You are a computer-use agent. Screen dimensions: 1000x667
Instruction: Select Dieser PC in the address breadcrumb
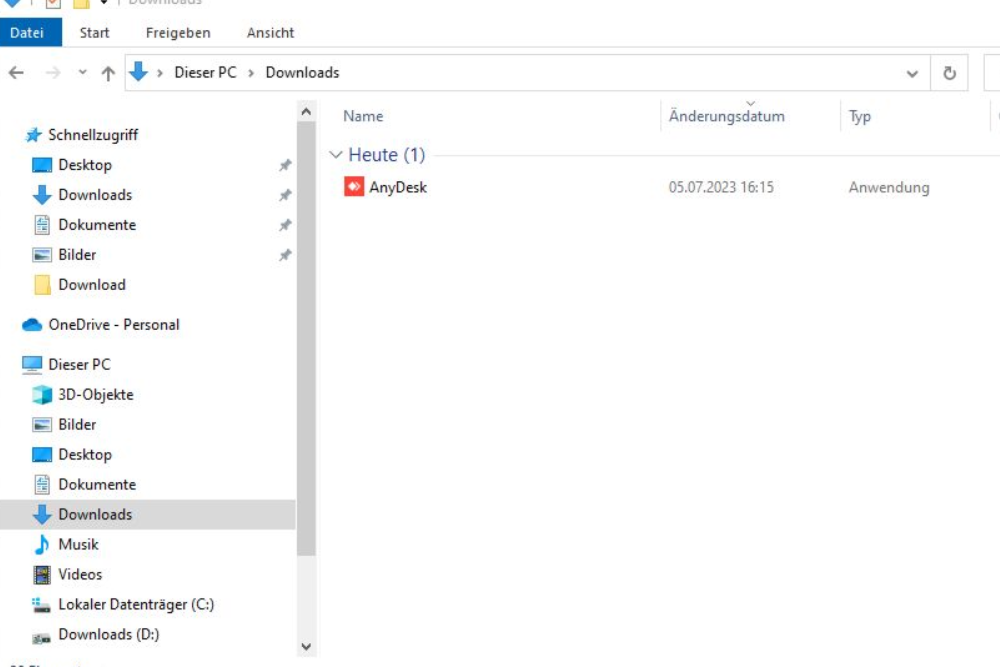tap(205, 73)
